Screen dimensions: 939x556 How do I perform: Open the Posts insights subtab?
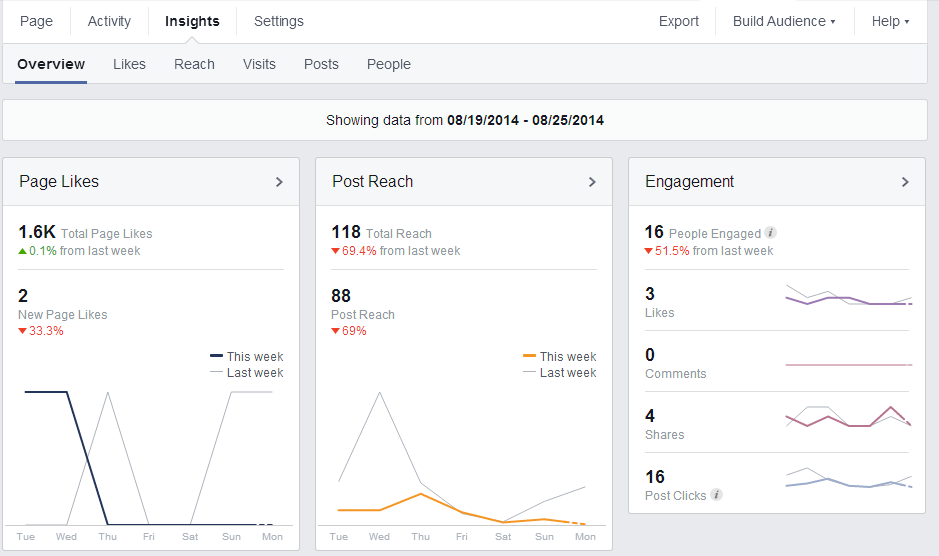(x=321, y=64)
